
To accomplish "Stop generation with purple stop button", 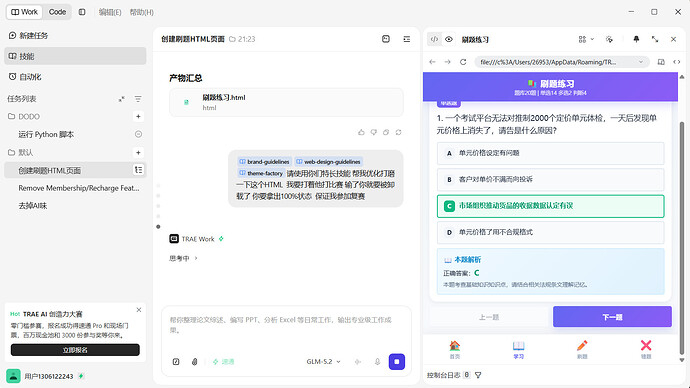I will point(396,362).
